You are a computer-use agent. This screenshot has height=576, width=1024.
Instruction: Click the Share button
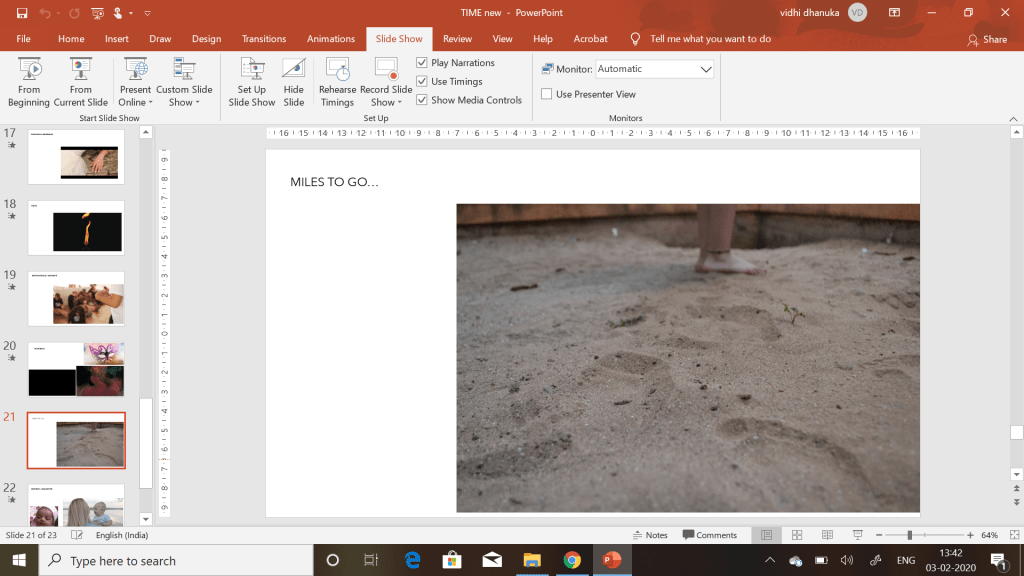pos(987,39)
